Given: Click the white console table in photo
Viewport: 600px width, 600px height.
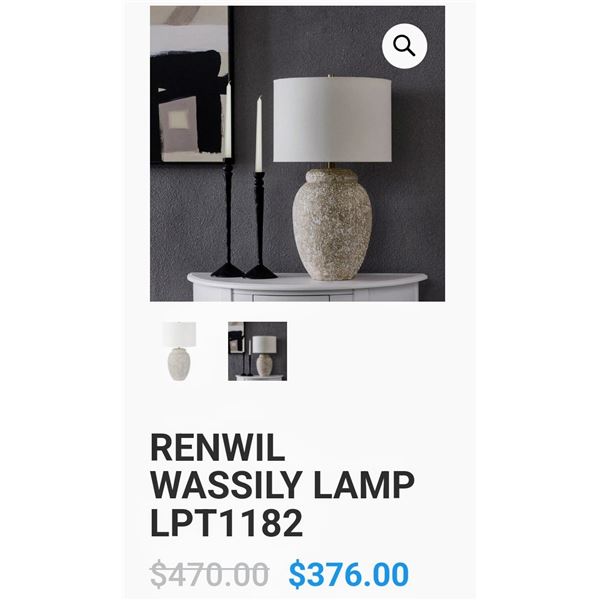Looking at the screenshot, I should (307, 287).
